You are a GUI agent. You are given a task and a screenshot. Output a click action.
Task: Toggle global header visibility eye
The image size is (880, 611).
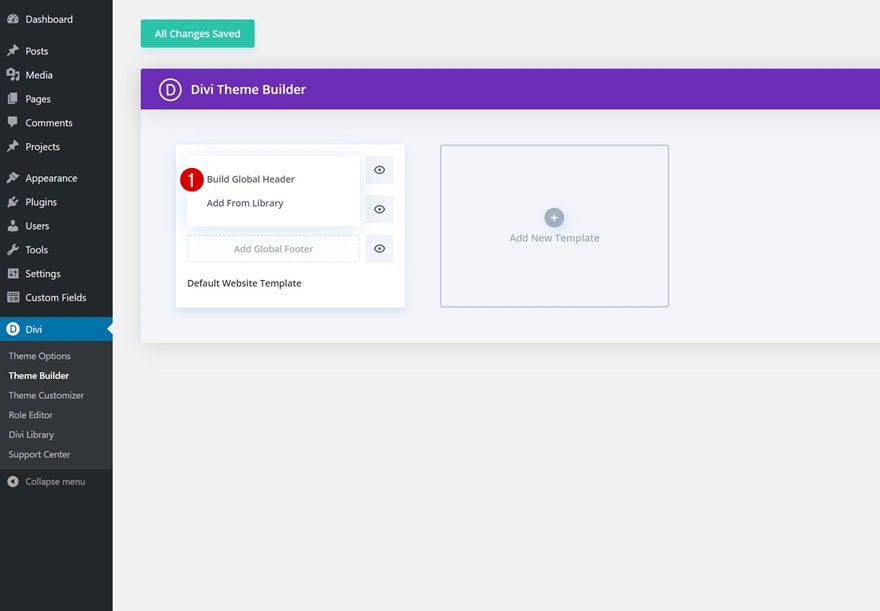379,170
